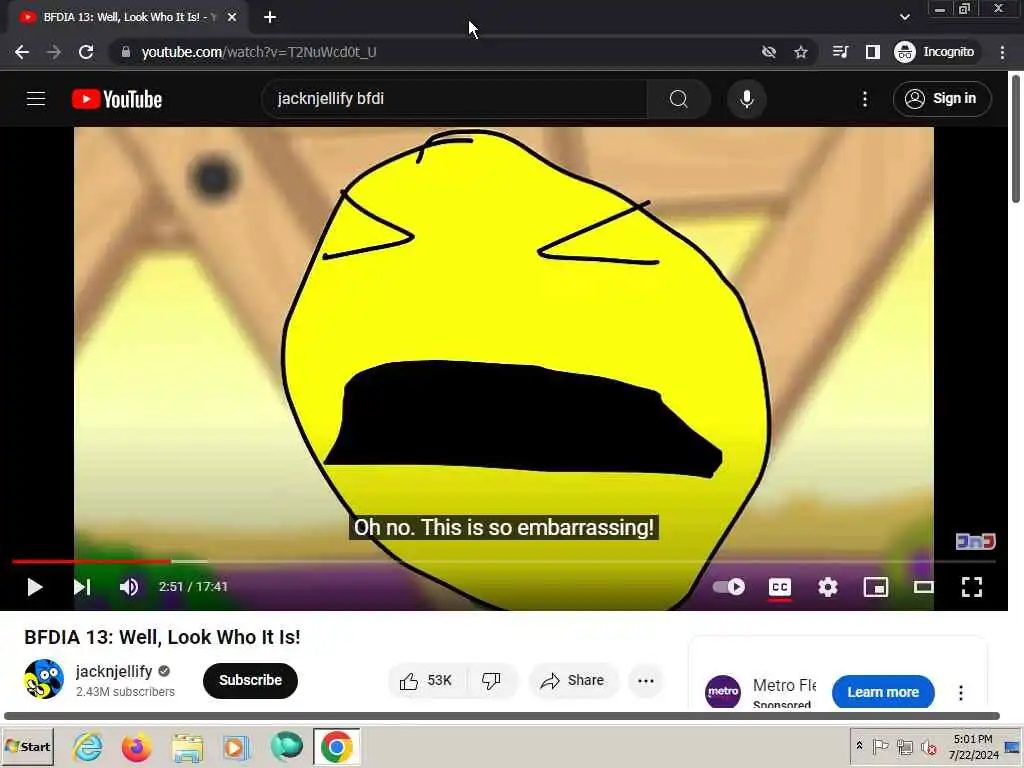
Task: Go to YouTube home via logo
Action: coord(117,99)
